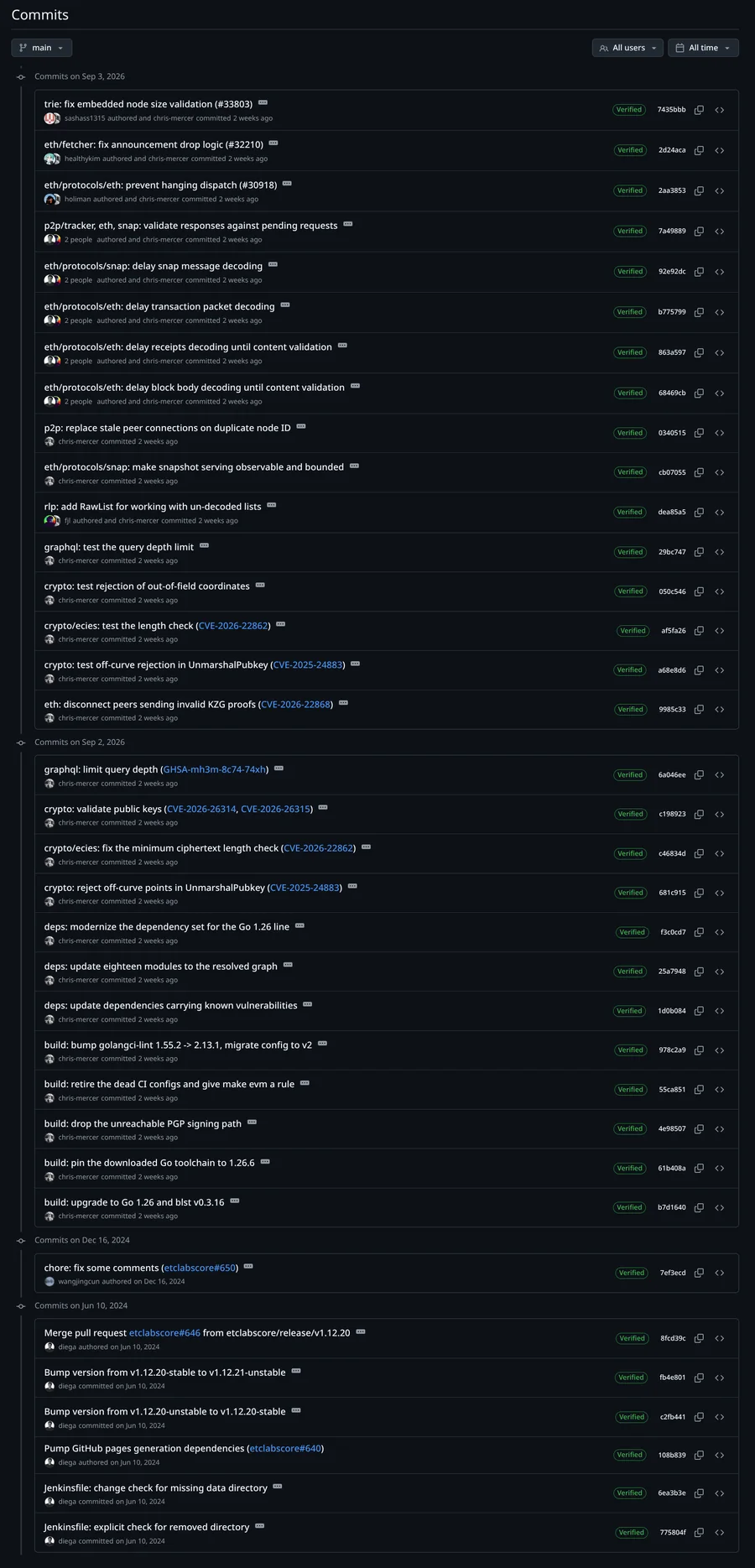The width and height of the screenshot is (755, 1568).
Task: Open etclabscore#650 pull request link
Action: tap(200, 1268)
